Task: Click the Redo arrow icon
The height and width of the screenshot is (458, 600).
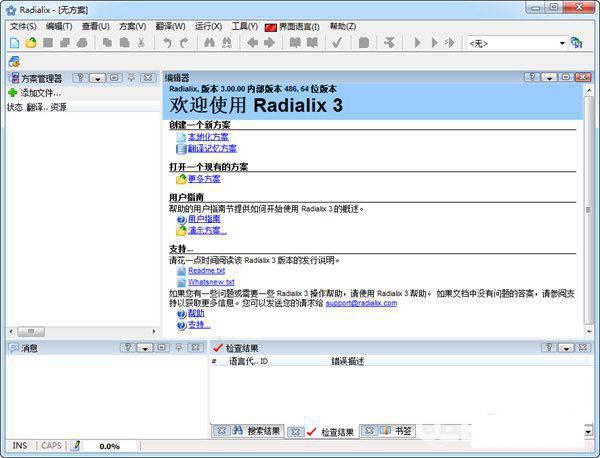Action: (x=184, y=43)
